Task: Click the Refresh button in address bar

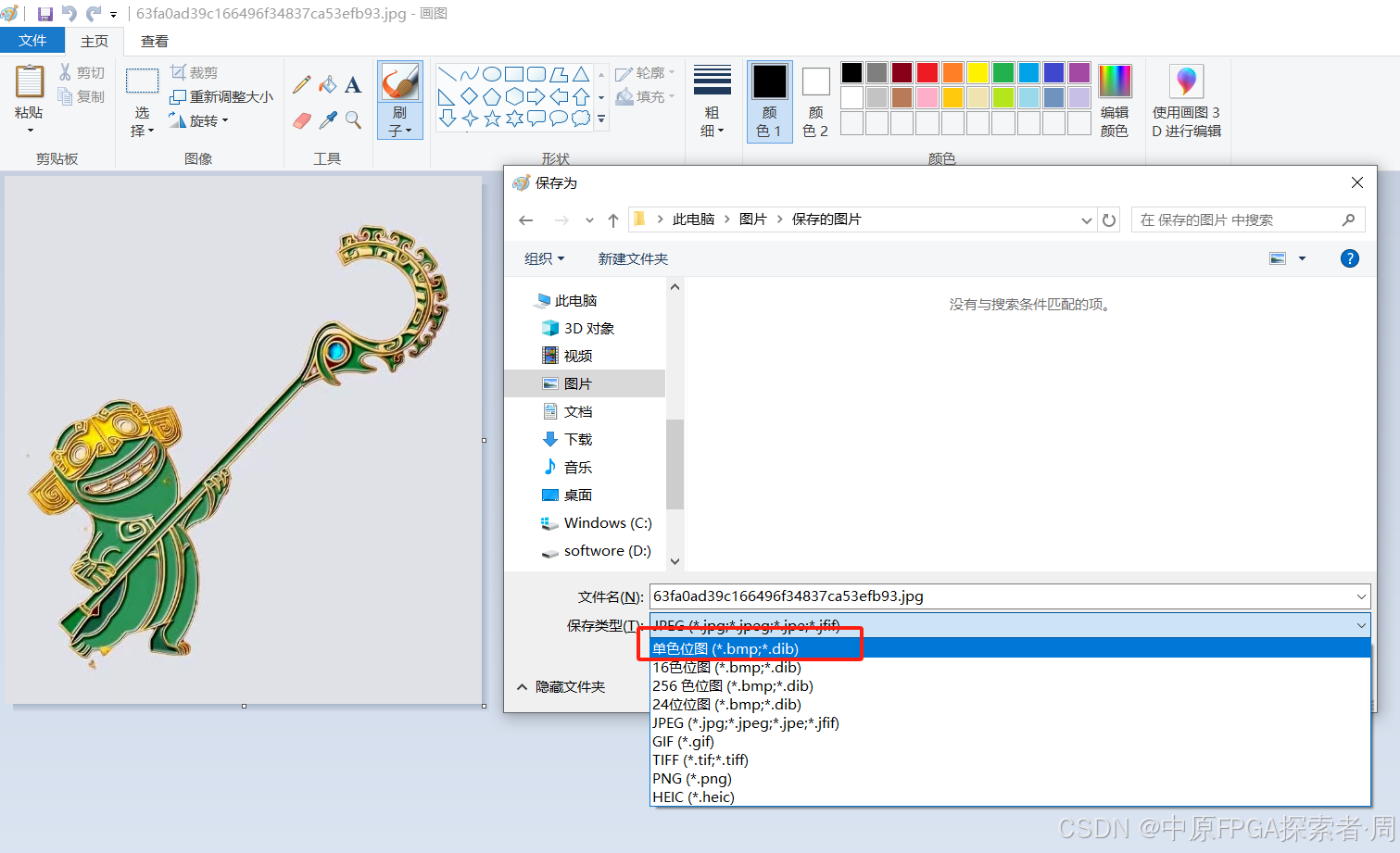Action: click(x=1109, y=220)
